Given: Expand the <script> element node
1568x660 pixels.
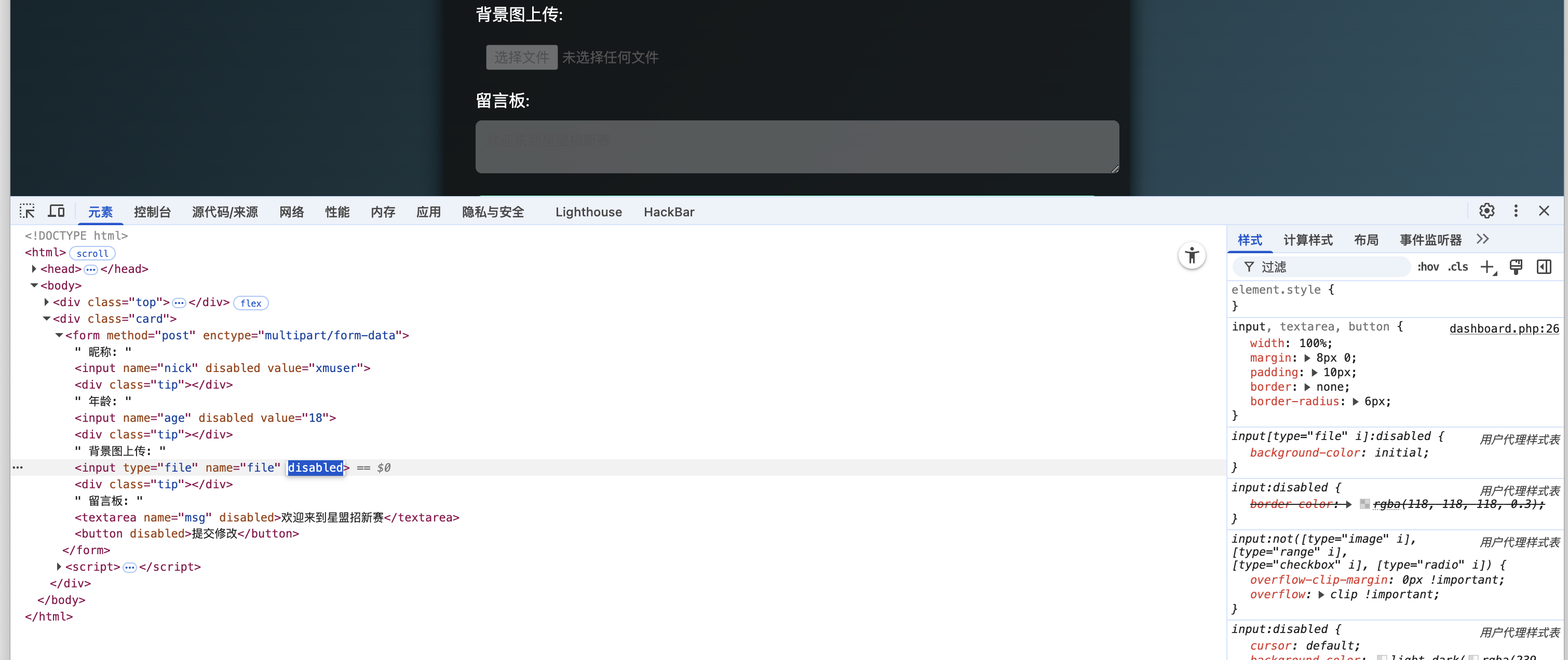Looking at the screenshot, I should coord(59,566).
